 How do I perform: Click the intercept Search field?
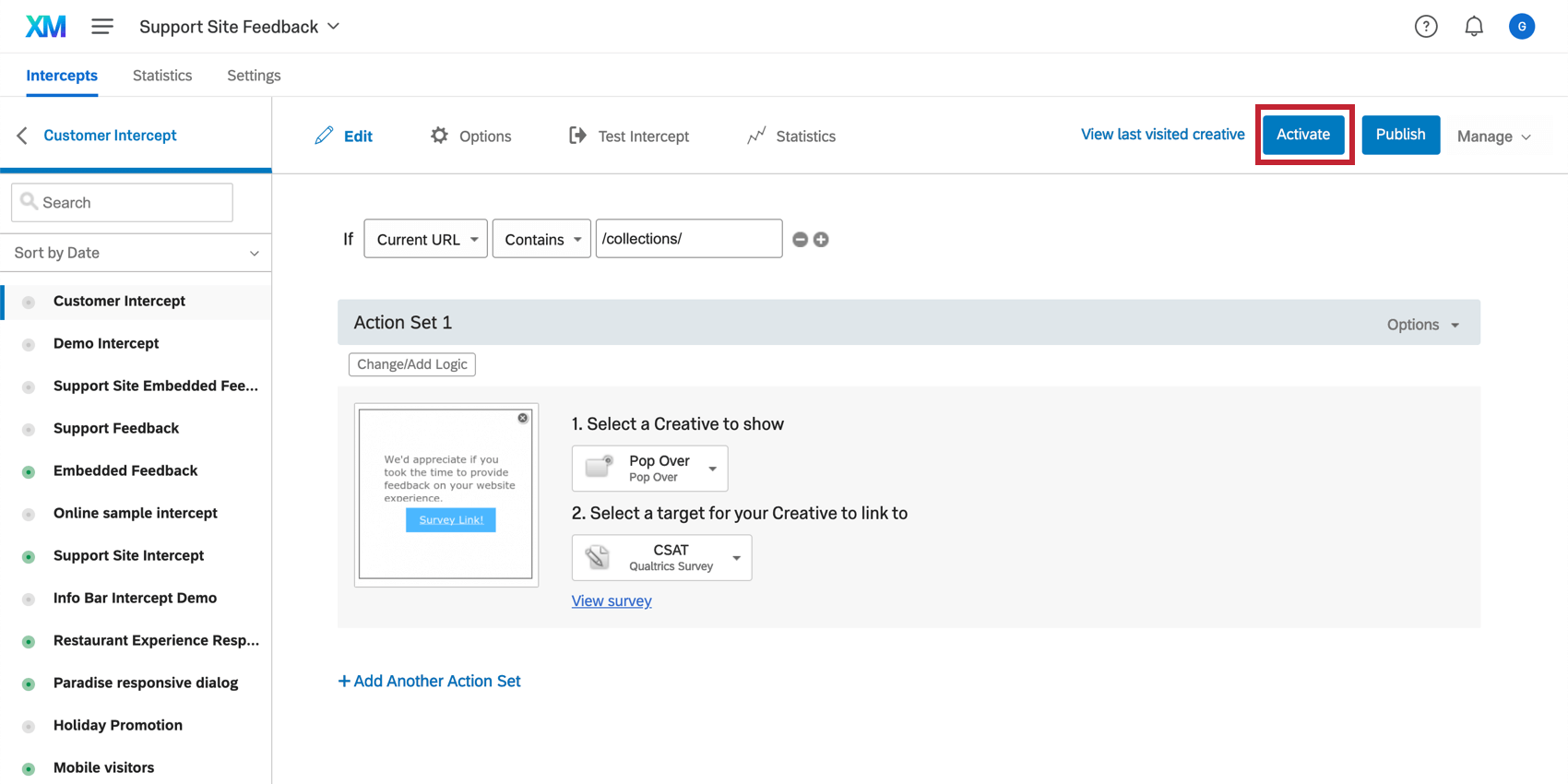122,202
